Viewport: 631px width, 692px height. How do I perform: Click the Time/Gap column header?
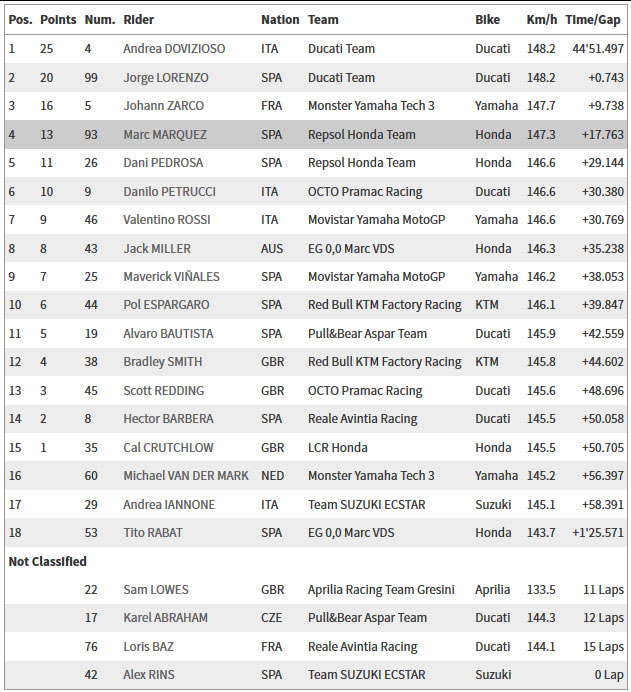coord(593,20)
